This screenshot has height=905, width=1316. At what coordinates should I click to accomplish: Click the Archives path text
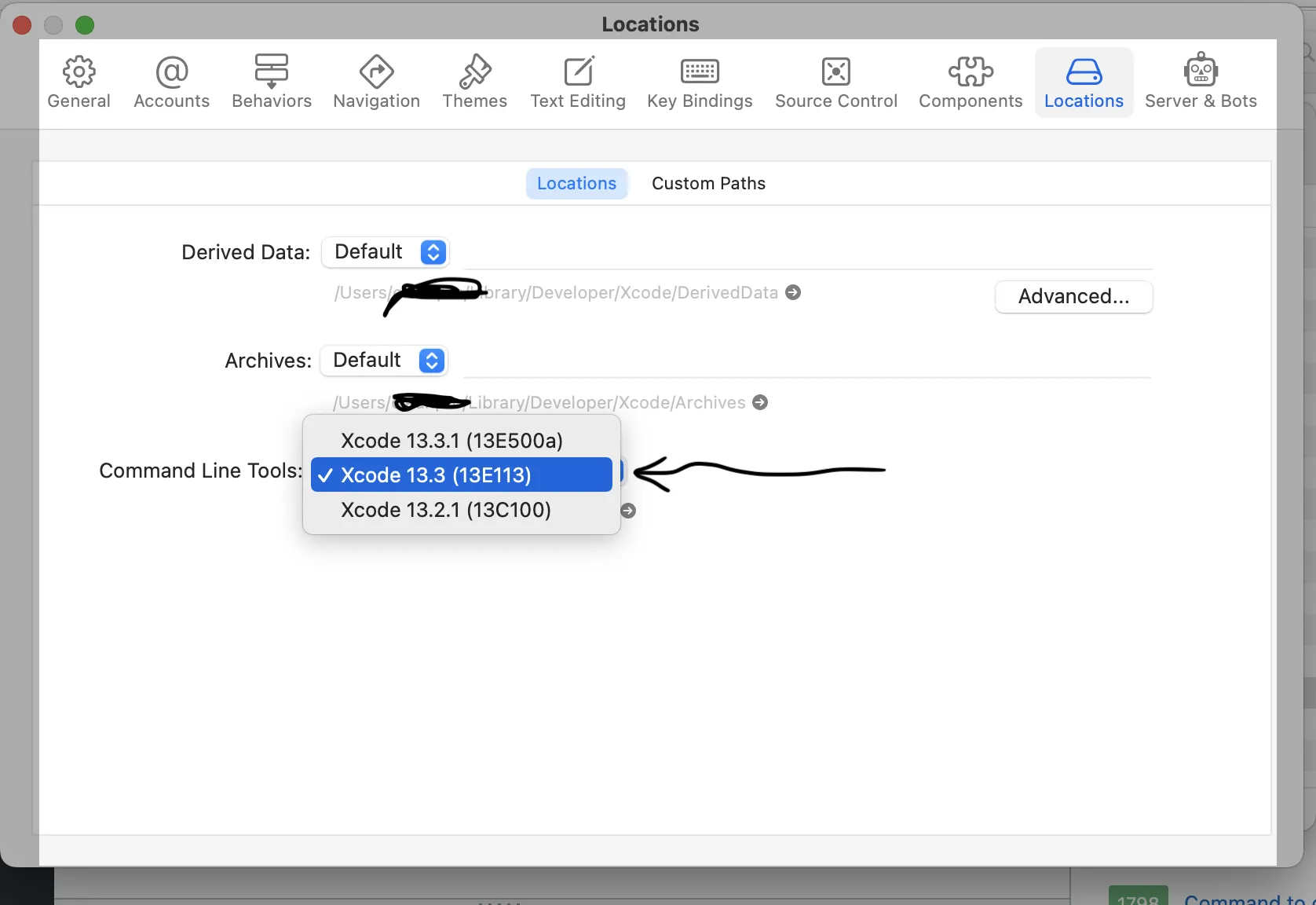coord(539,403)
